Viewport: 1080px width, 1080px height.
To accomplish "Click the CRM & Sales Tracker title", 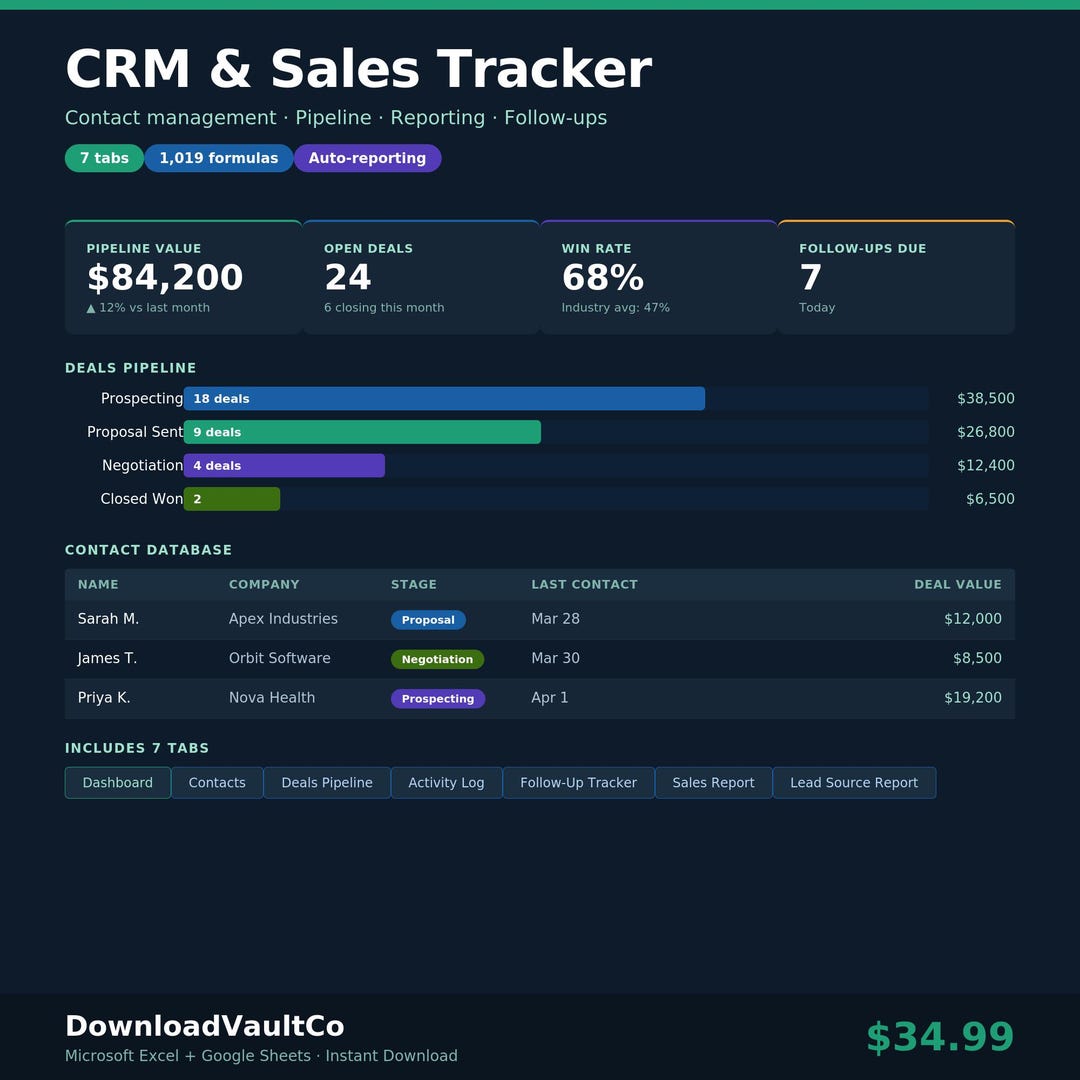I will 358,69.
